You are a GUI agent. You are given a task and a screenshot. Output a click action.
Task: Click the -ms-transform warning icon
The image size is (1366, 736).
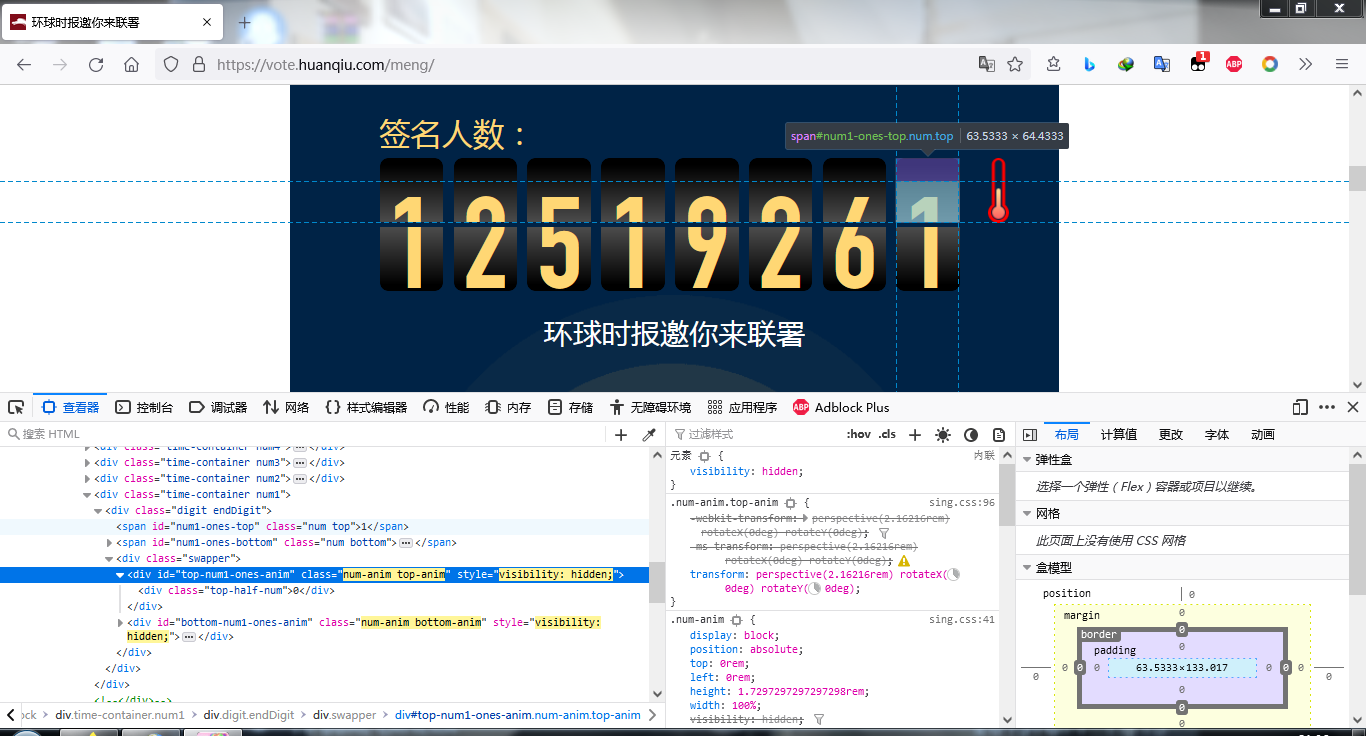[x=904, y=561]
